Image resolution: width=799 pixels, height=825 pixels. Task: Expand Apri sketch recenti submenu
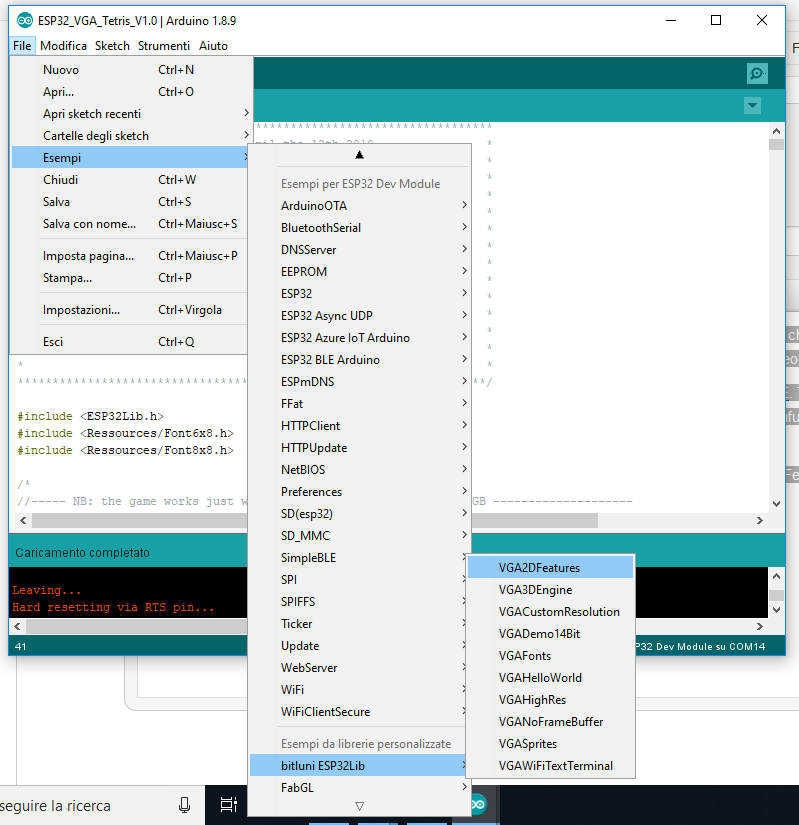[129, 114]
